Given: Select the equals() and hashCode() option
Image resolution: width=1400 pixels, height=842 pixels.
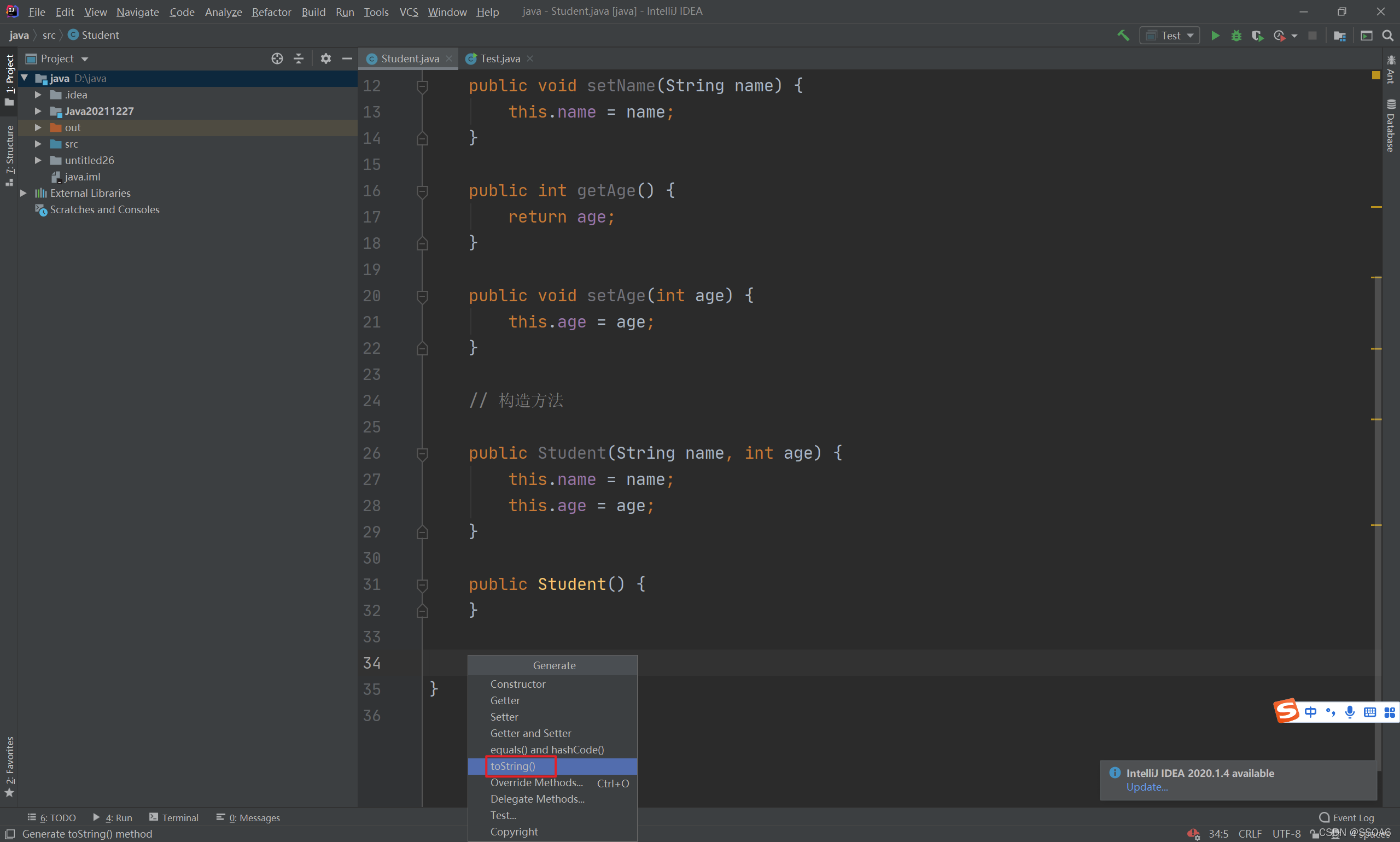Looking at the screenshot, I should click(x=547, y=749).
